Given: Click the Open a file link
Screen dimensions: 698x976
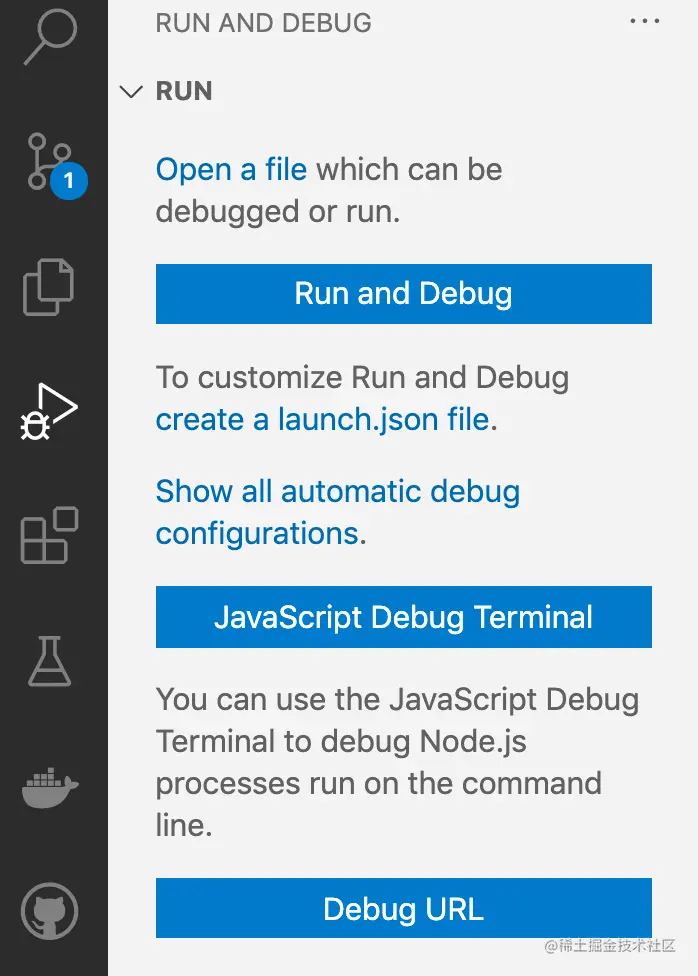Looking at the screenshot, I should 231,169.
